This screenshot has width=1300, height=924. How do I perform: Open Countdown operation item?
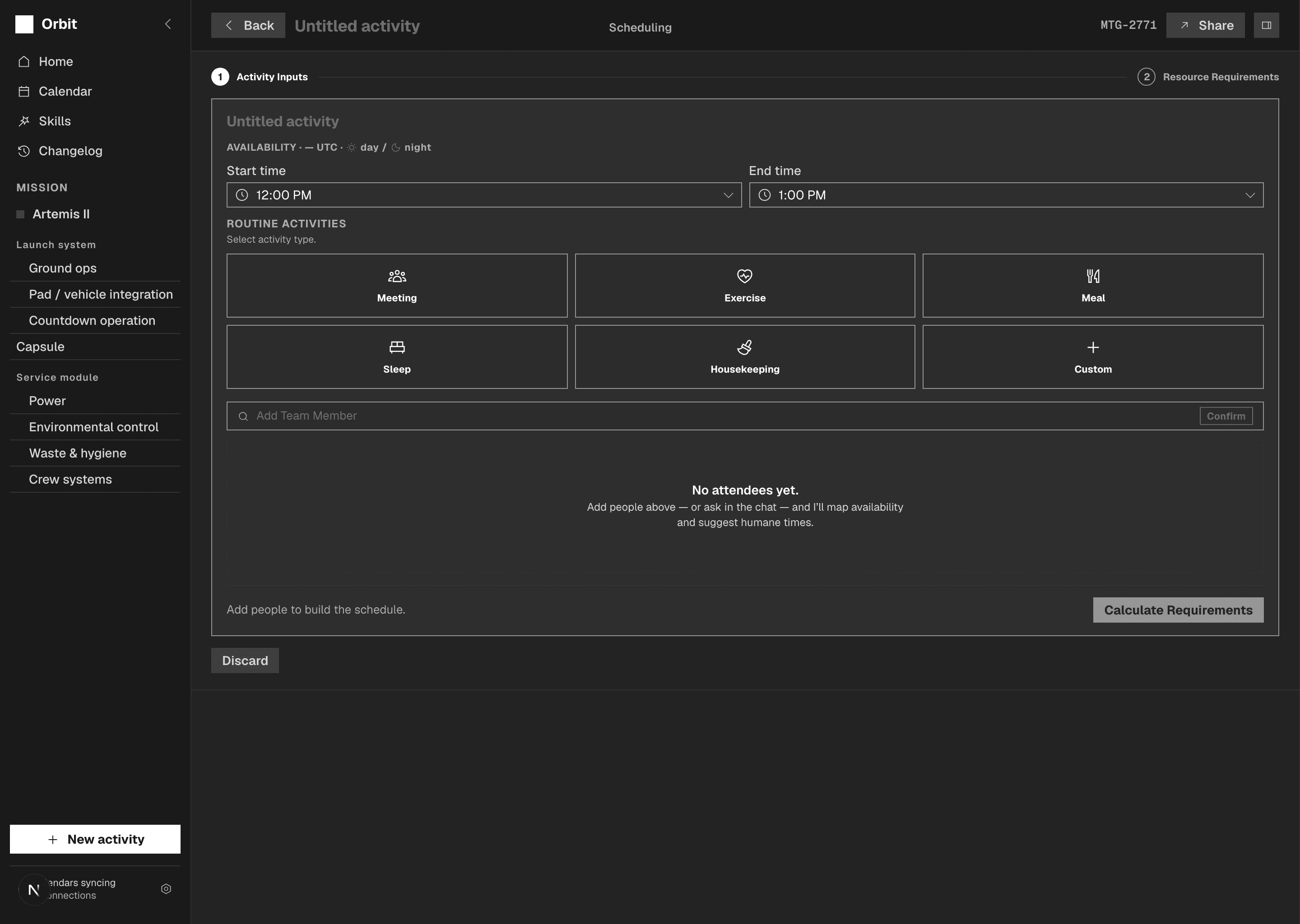pyautogui.click(x=95, y=320)
